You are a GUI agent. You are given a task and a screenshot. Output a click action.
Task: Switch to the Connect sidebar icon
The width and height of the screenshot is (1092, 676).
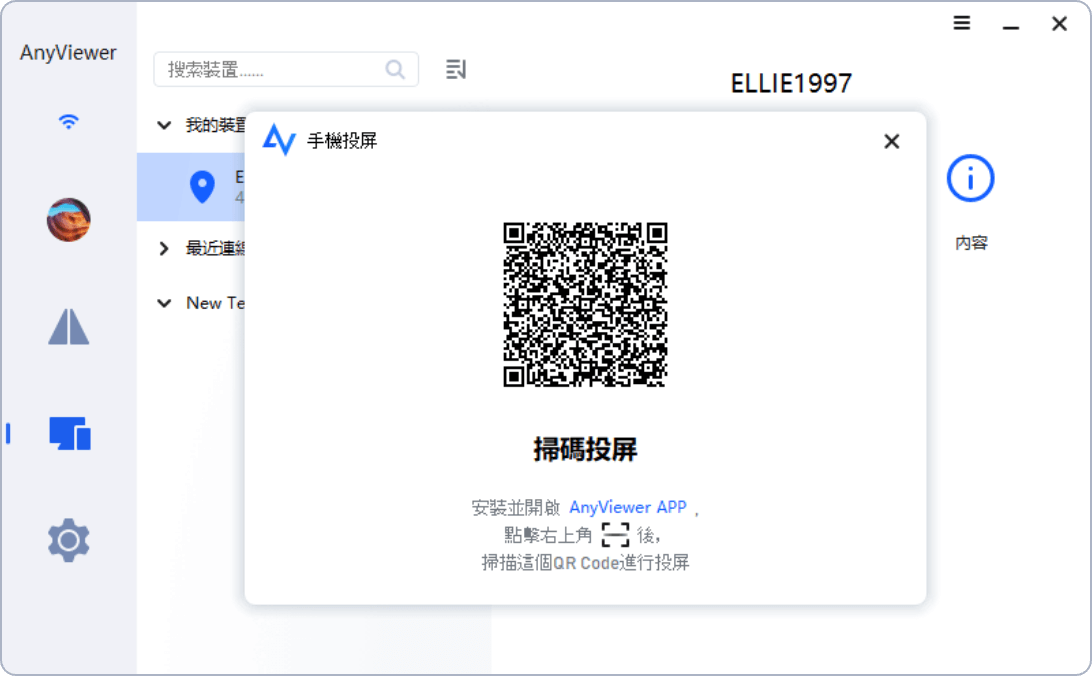[x=69, y=327]
